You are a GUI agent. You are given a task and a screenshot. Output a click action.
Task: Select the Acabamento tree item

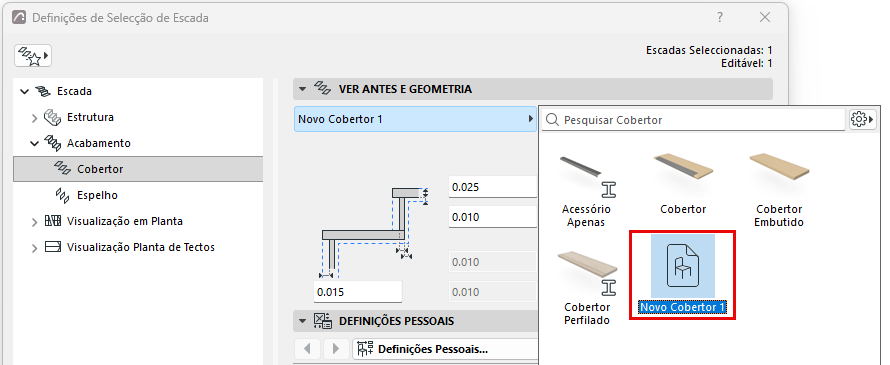pos(99,143)
